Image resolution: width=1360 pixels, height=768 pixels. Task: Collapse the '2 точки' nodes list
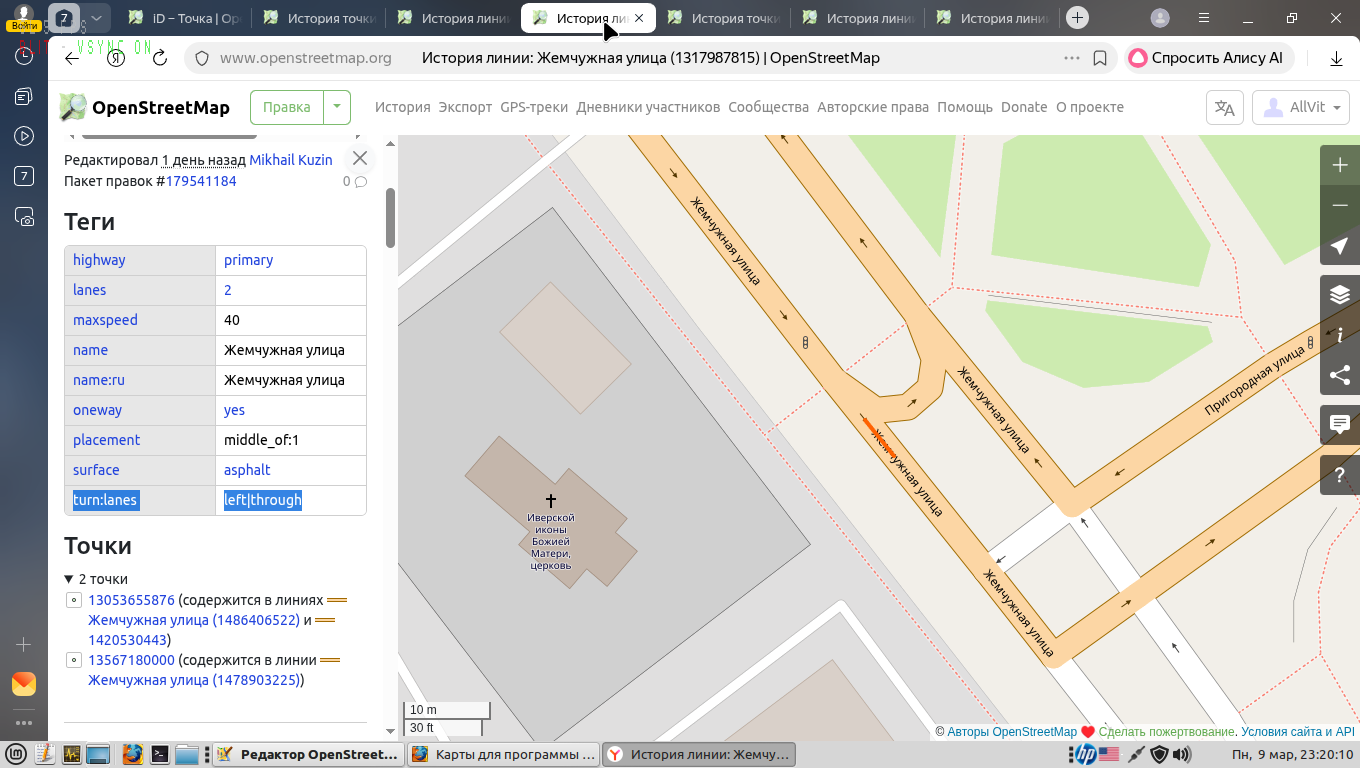69,579
